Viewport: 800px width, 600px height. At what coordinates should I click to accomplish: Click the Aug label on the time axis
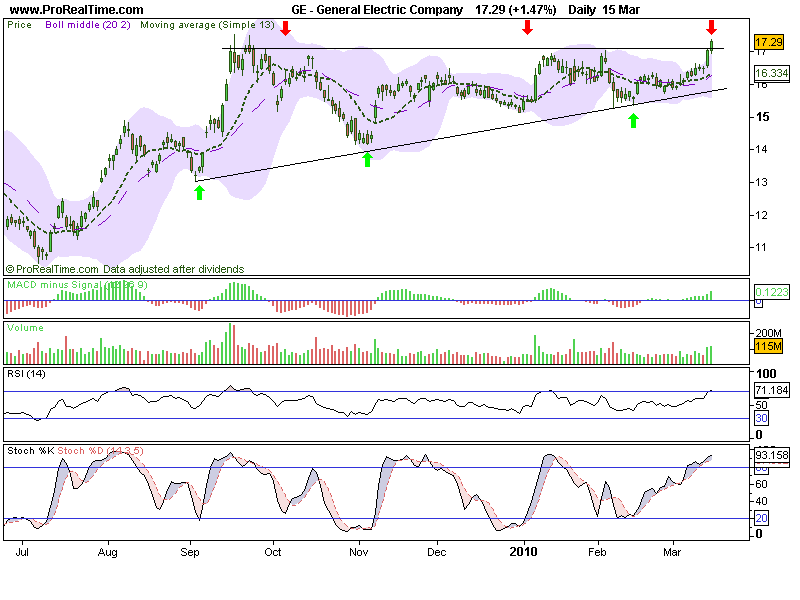coord(108,552)
